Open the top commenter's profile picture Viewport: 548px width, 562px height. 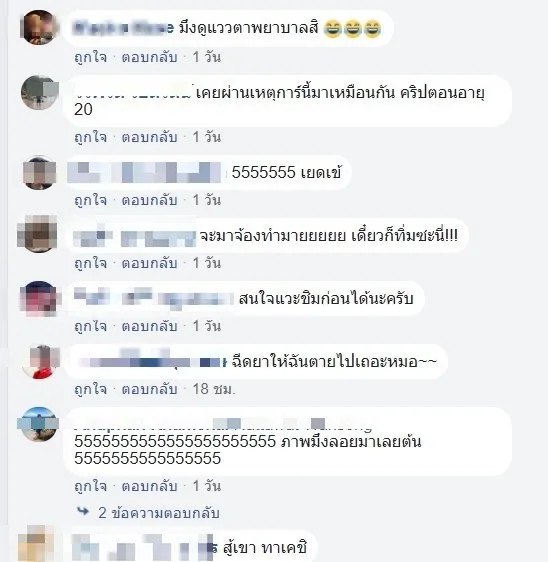tap(39, 28)
